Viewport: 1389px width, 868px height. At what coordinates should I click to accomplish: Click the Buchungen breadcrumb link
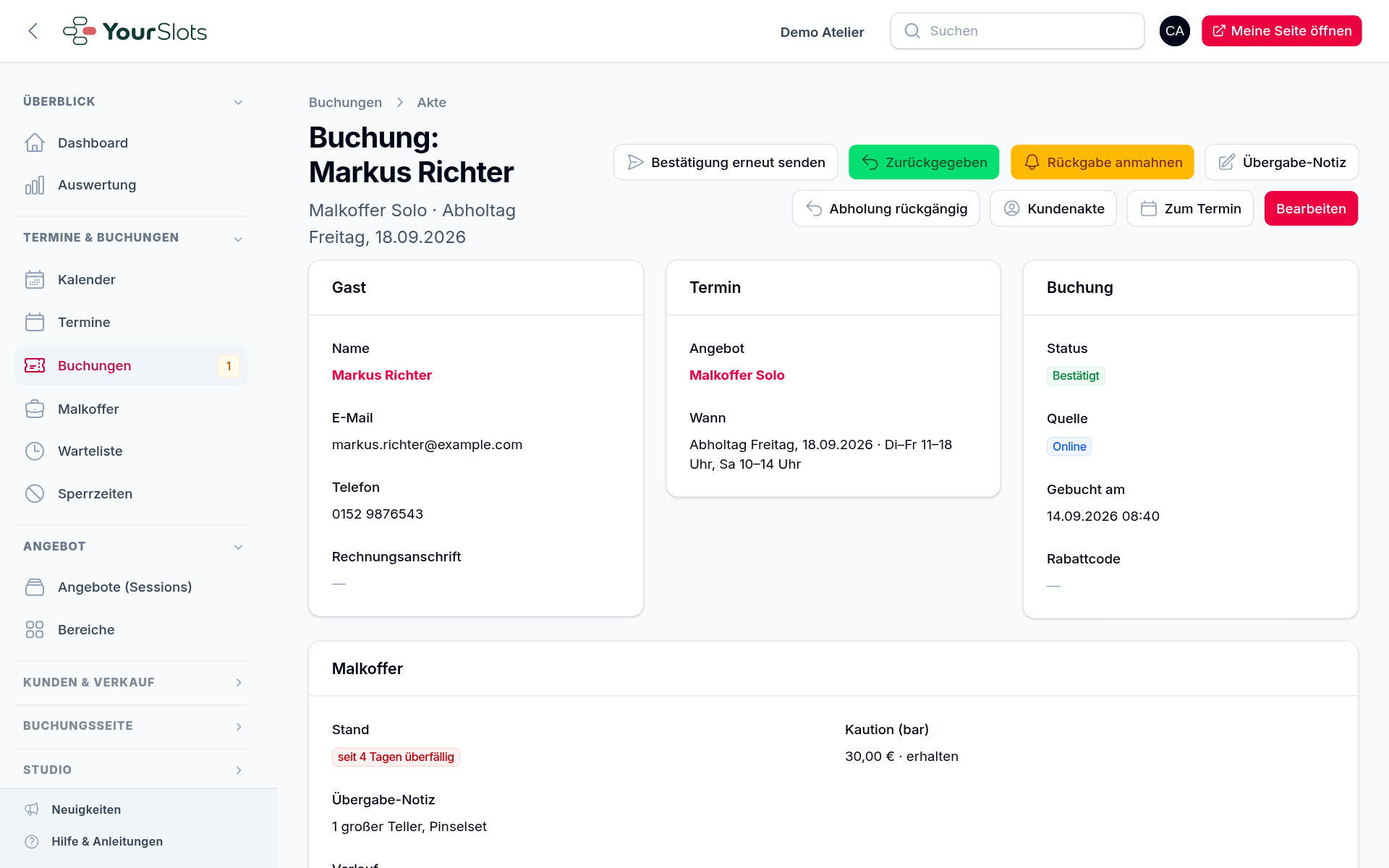point(345,103)
